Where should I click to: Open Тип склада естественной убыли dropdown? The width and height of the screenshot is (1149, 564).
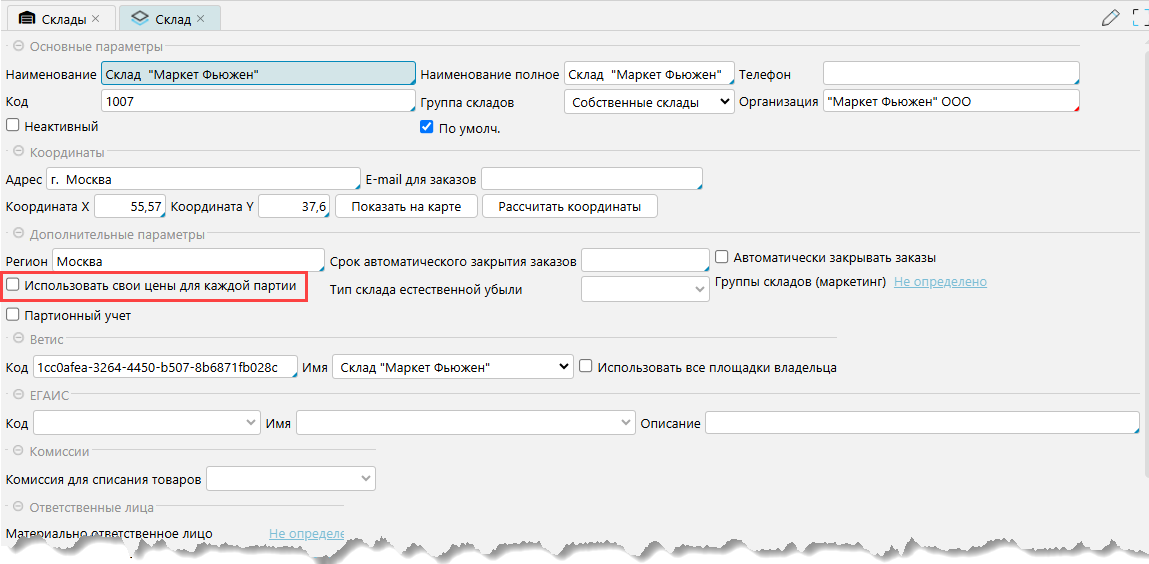[645, 289]
